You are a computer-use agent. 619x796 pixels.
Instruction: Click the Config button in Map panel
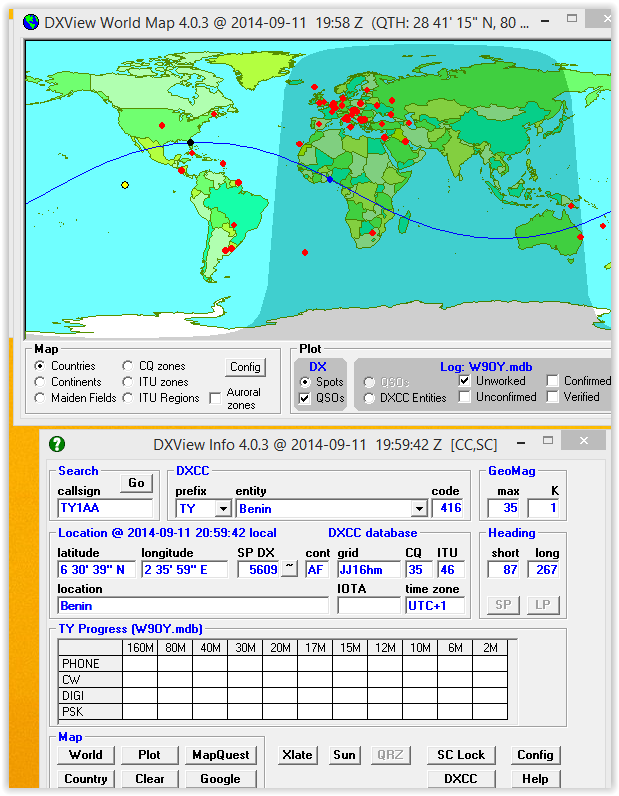(245, 367)
